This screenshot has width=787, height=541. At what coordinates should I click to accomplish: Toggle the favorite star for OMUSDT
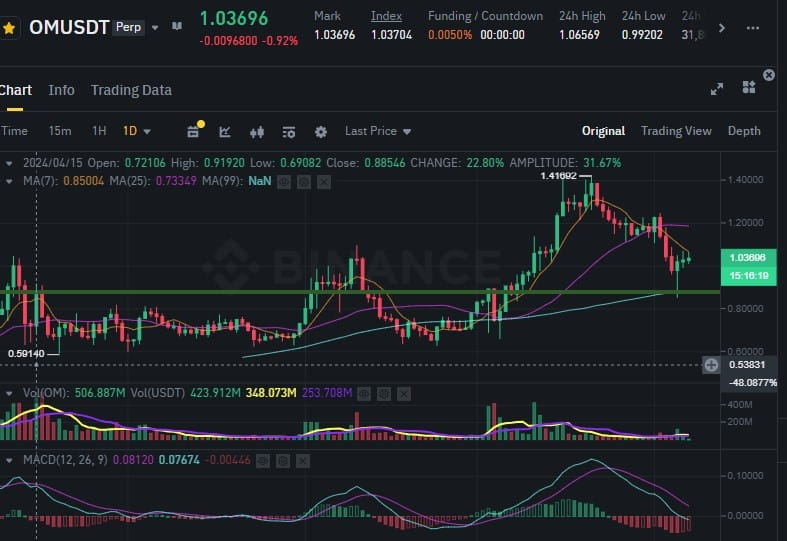click(x=9, y=28)
